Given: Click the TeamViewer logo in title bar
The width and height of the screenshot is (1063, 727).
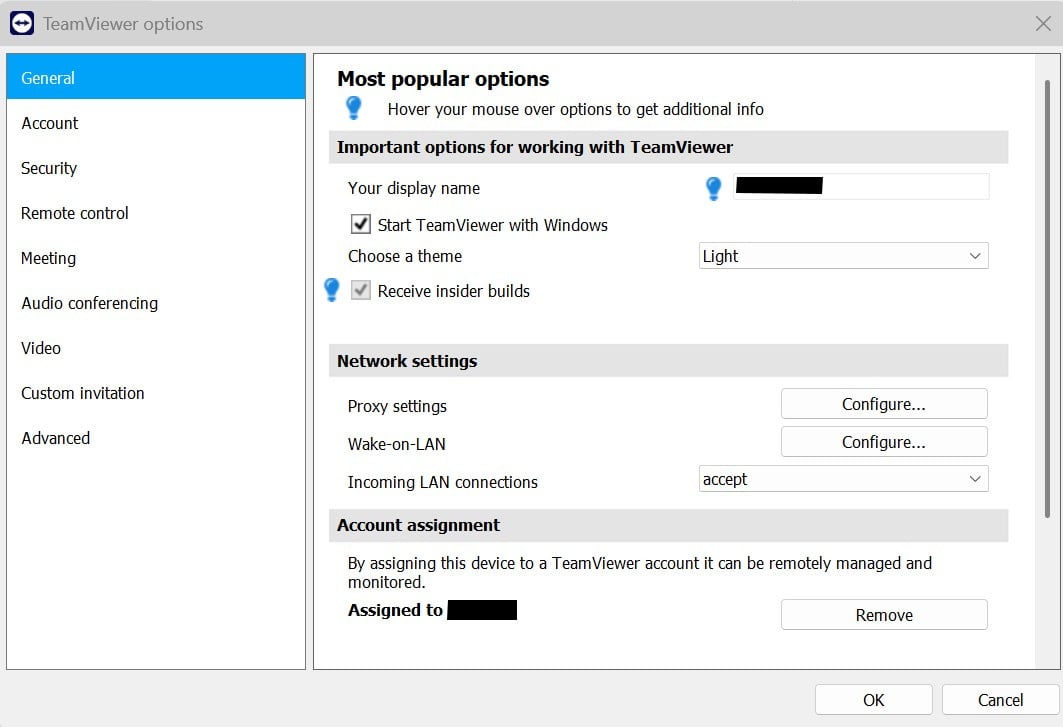Looking at the screenshot, I should tap(22, 23).
